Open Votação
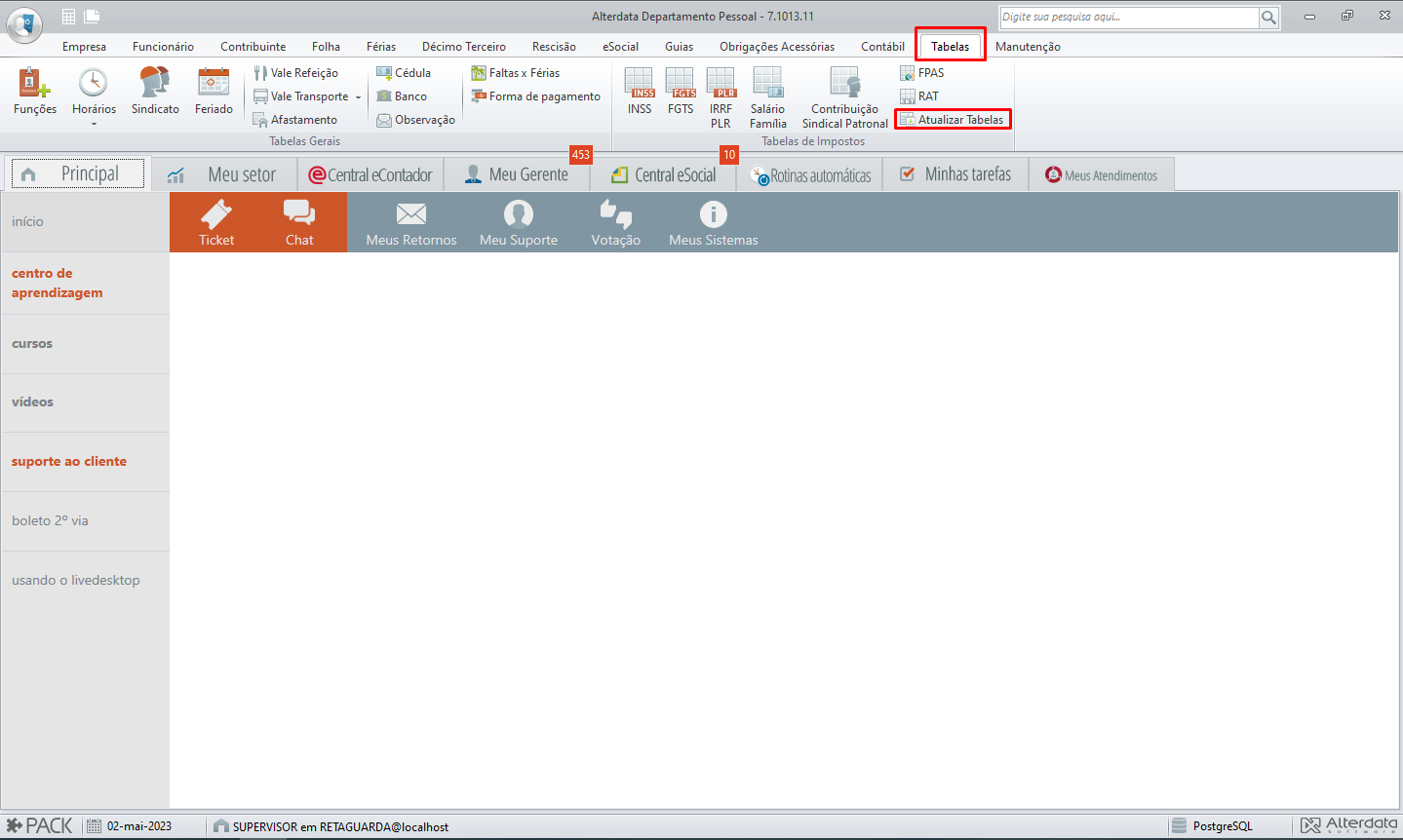Screen dimensions: 1403x840 coord(616,223)
